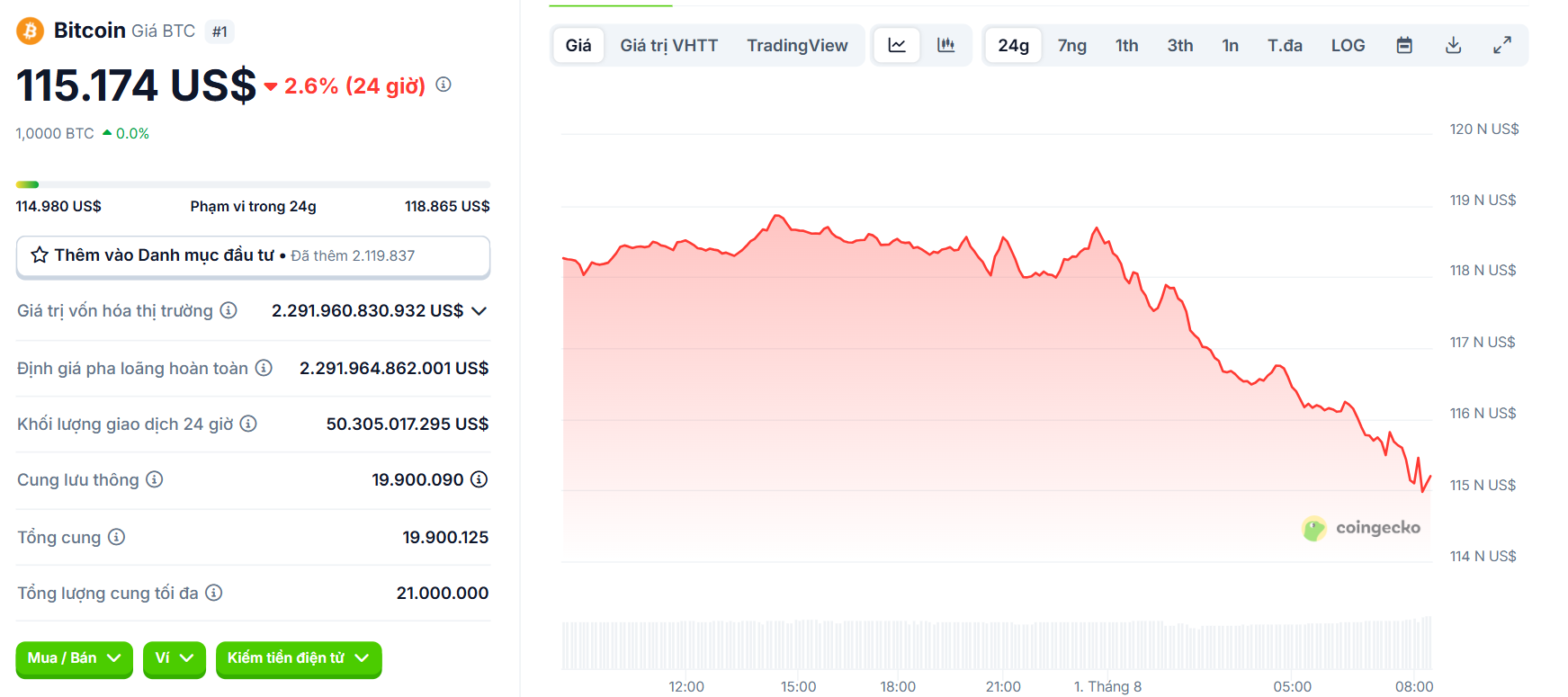Click the 1,0000 BTC value
Viewport: 1568px width, 697px height.
[55, 133]
